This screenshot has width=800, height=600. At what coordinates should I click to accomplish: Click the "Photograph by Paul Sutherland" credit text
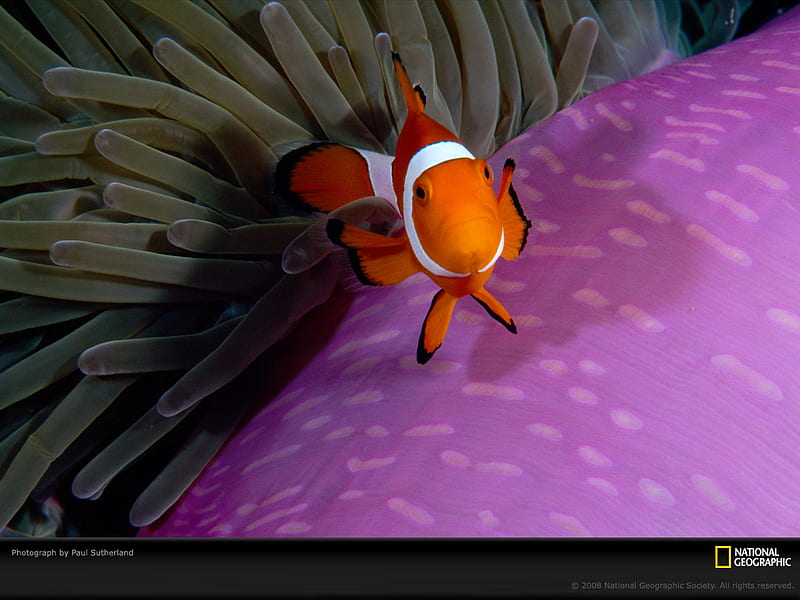point(72,553)
